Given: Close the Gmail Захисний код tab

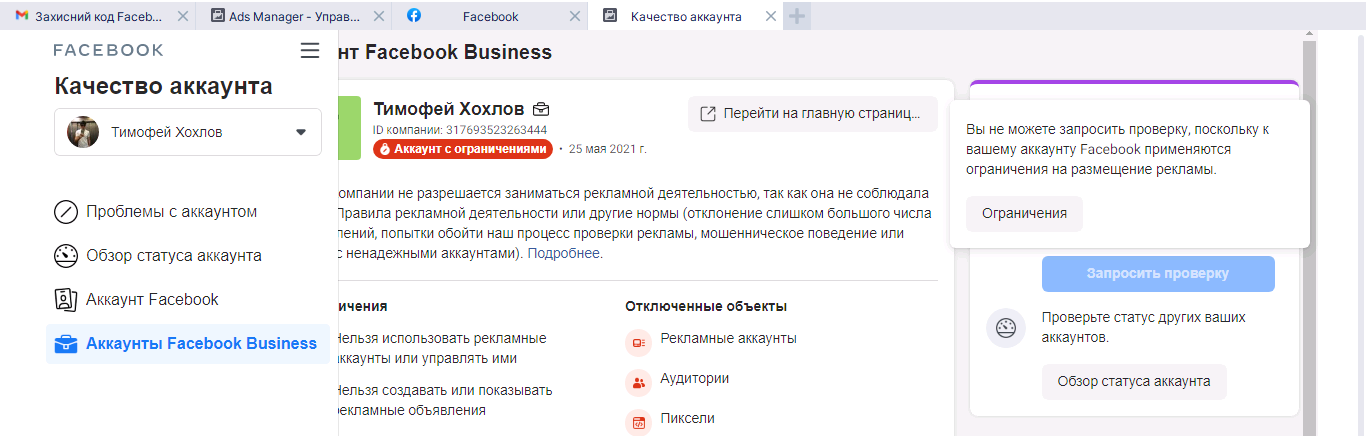Looking at the screenshot, I should point(181,16).
